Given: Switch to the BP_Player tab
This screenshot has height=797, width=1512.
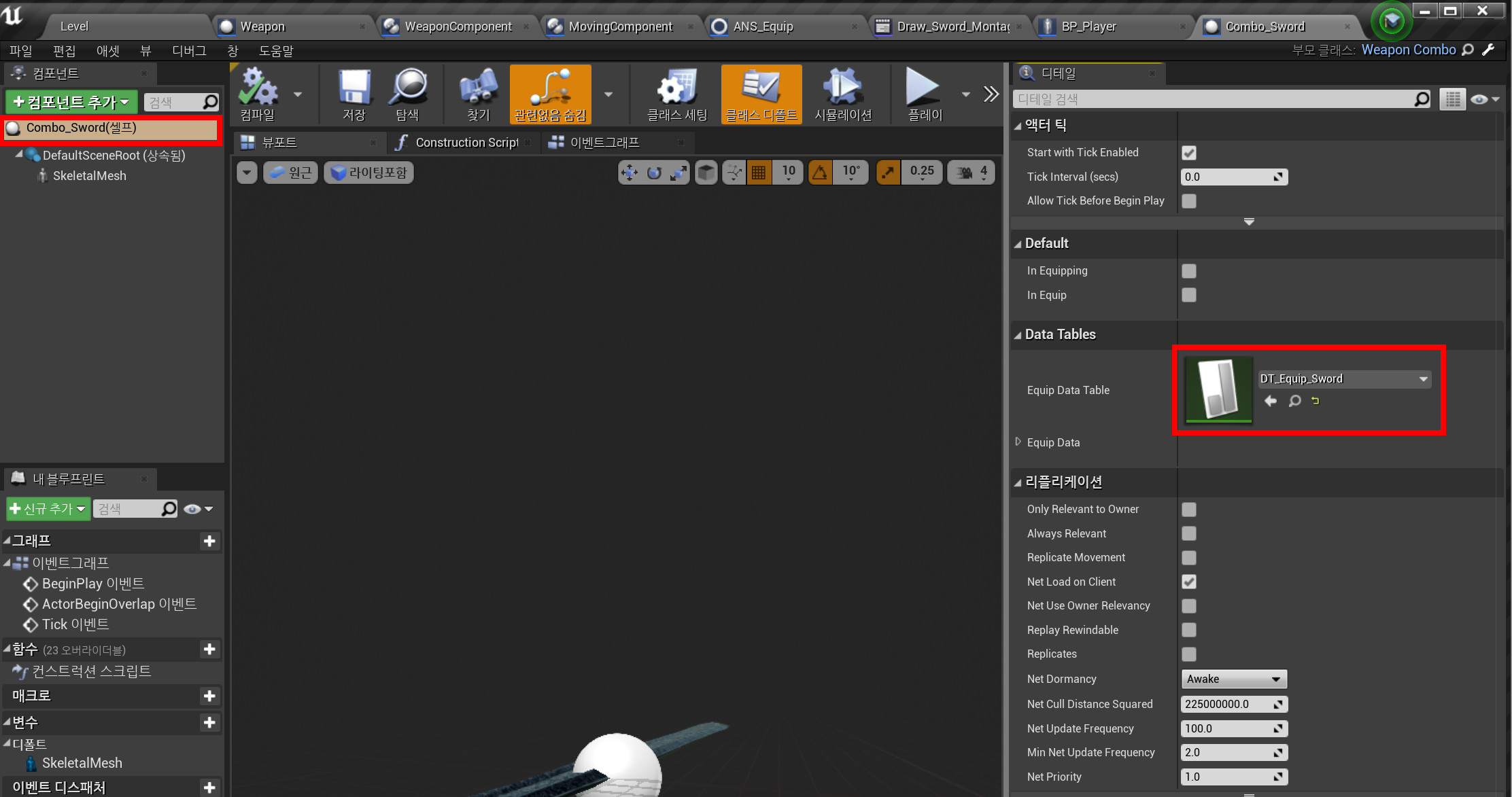Looking at the screenshot, I should (x=1088, y=26).
